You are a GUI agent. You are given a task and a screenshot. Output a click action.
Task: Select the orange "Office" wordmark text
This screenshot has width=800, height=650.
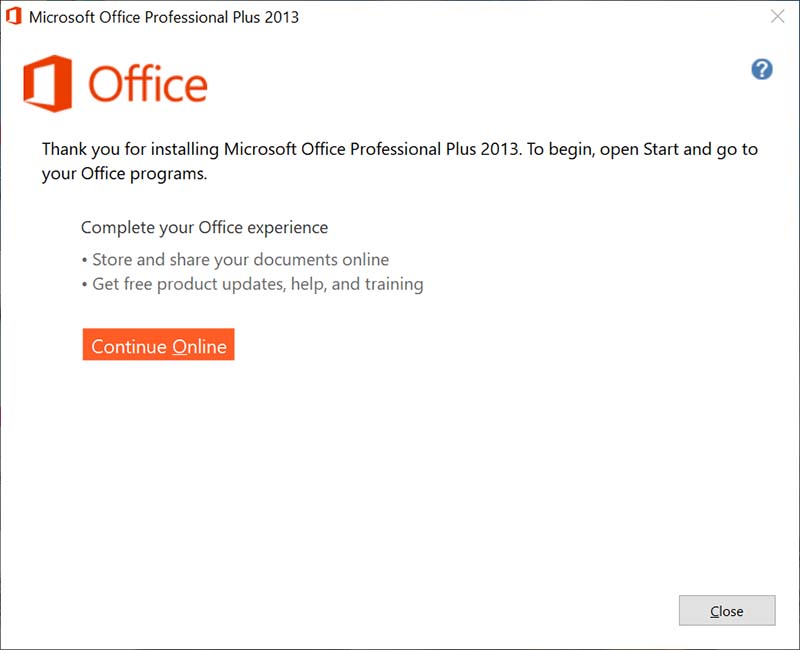pos(148,84)
